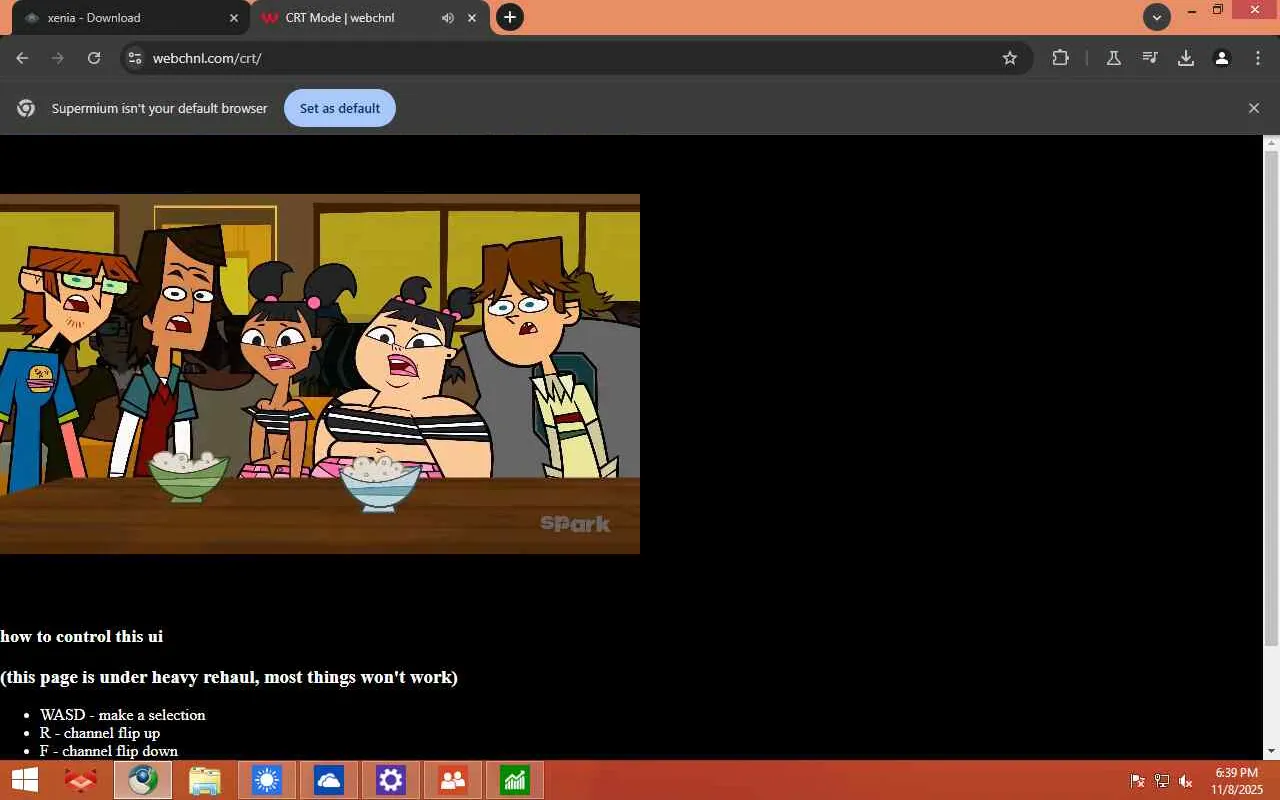
Task: Open the browser Downloads icon
Action: pos(1186,58)
